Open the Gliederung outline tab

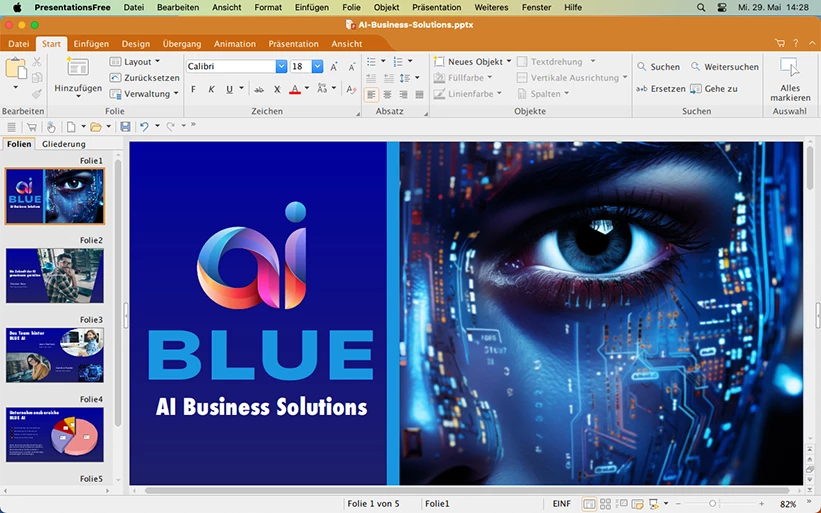tap(64, 144)
